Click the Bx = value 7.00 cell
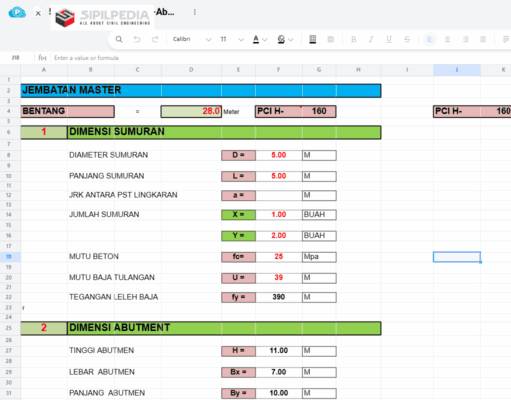 tap(279, 372)
